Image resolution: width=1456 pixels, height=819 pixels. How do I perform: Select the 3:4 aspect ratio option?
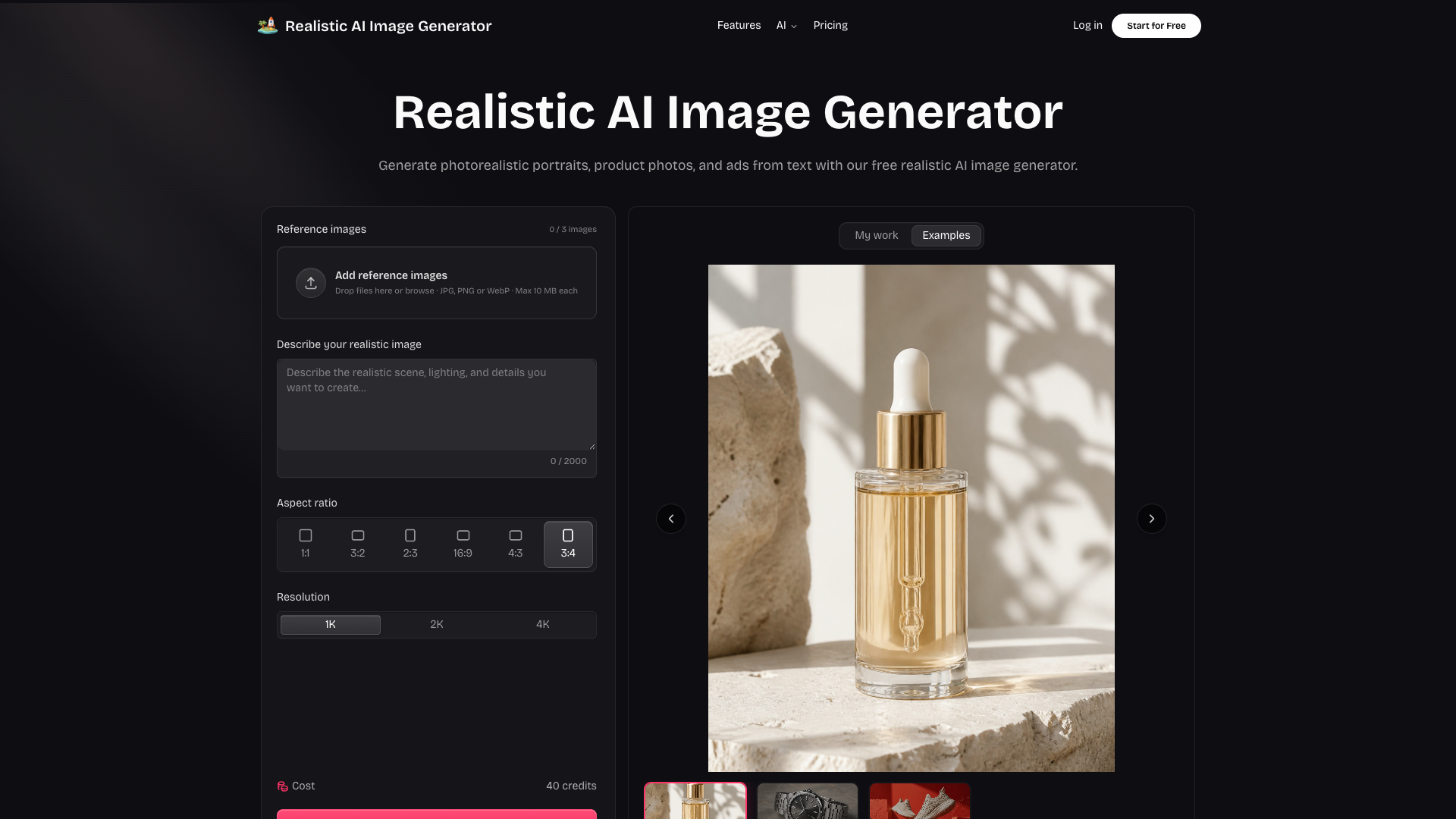[x=568, y=544]
